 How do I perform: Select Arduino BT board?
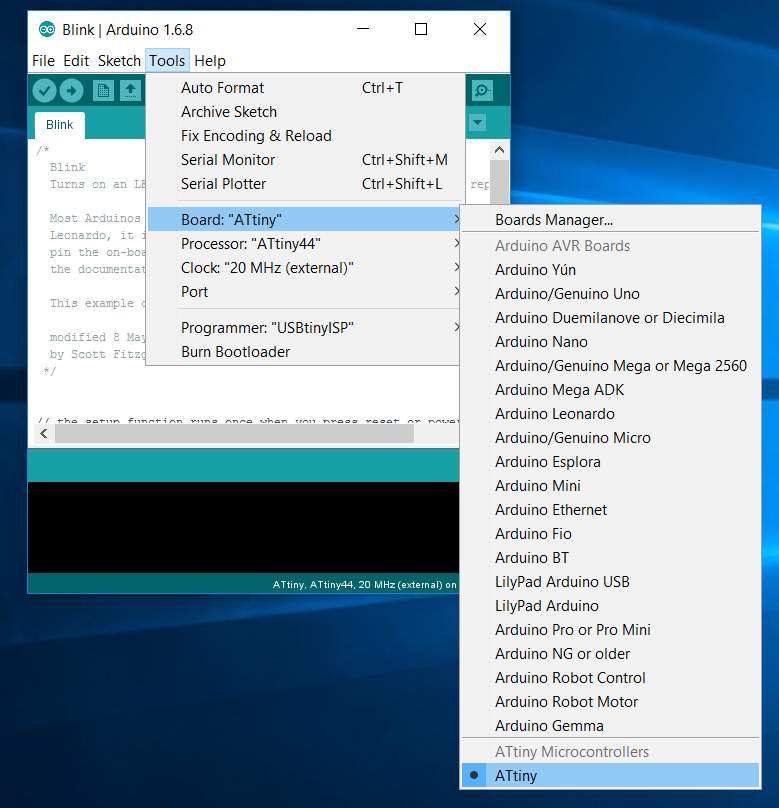(611, 558)
